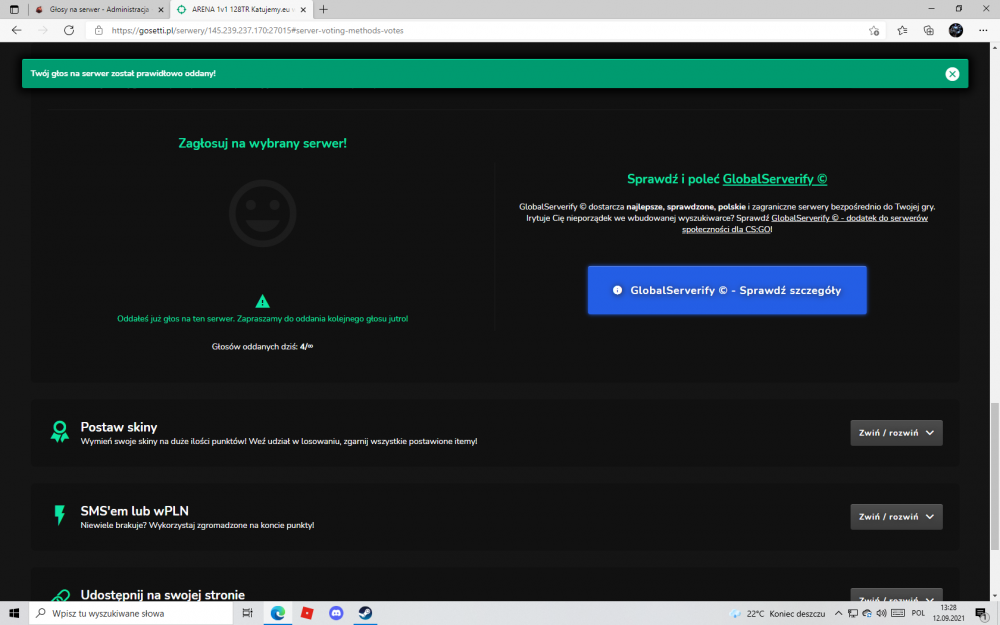Close the green vote success notification
This screenshot has height=625, width=1000.
click(952, 74)
